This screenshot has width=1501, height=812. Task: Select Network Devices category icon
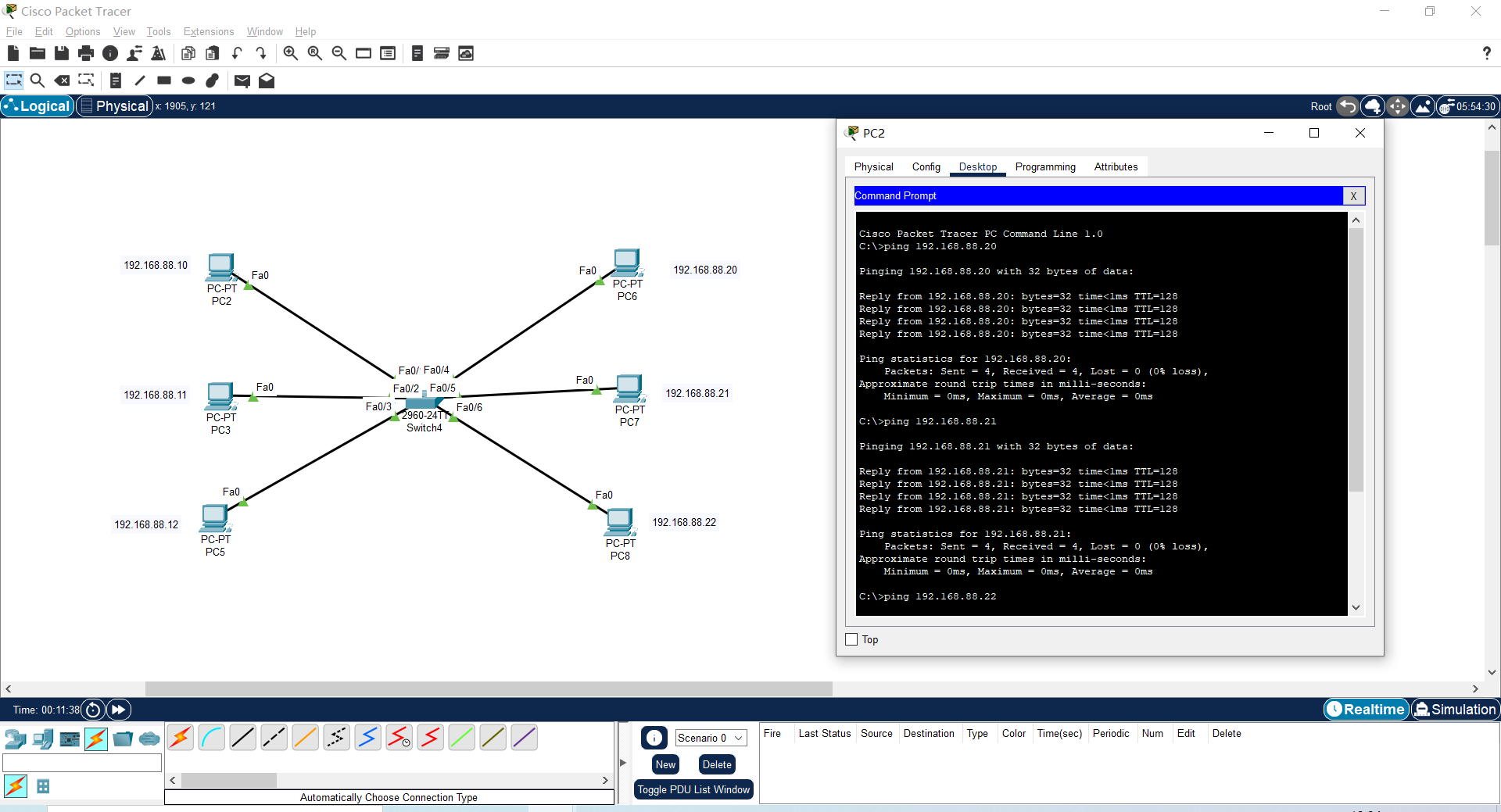click(16, 739)
